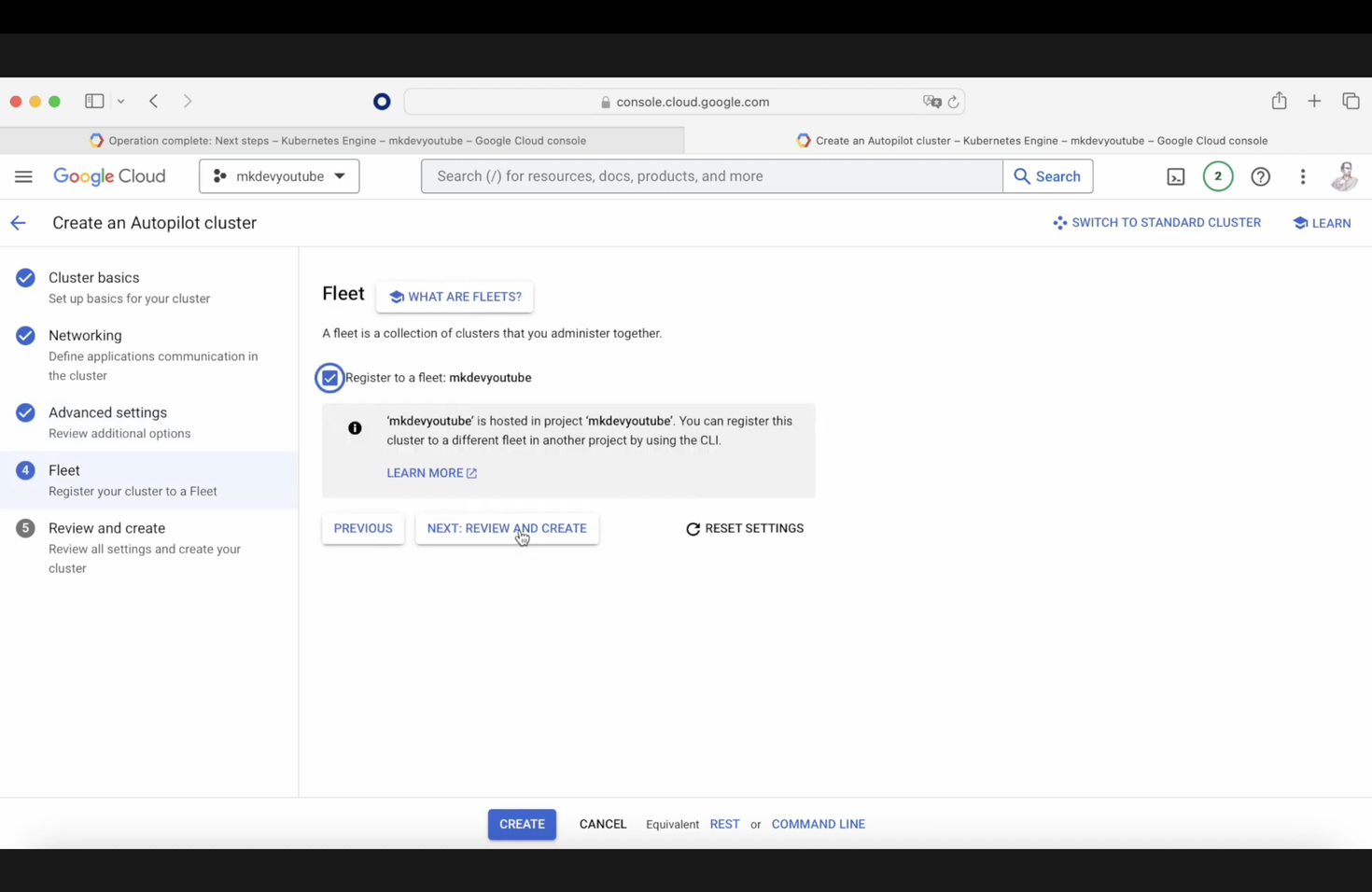The image size is (1372, 892).
Task: Click the Google Cloud logo
Action: [x=109, y=176]
